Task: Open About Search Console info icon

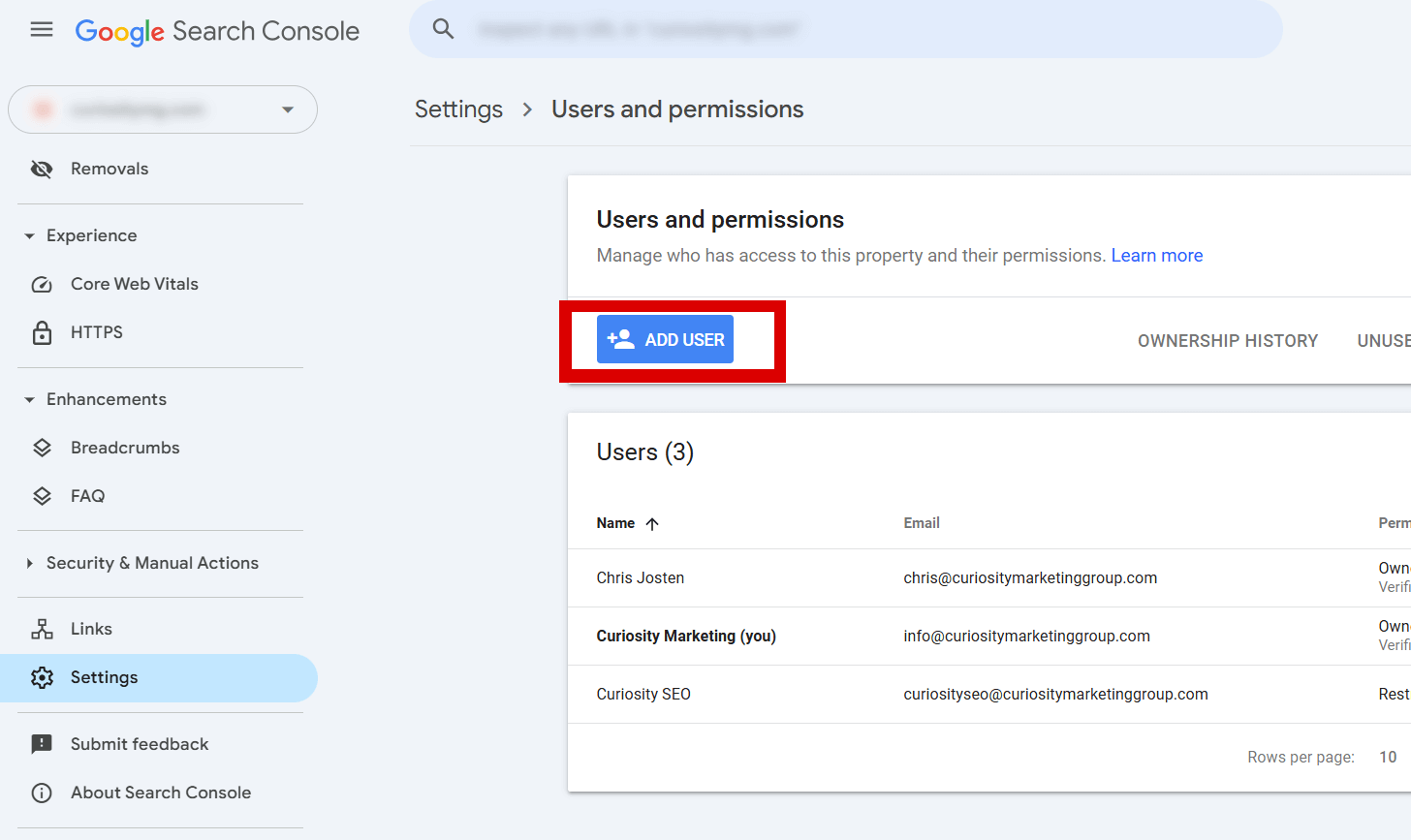Action: (42, 793)
